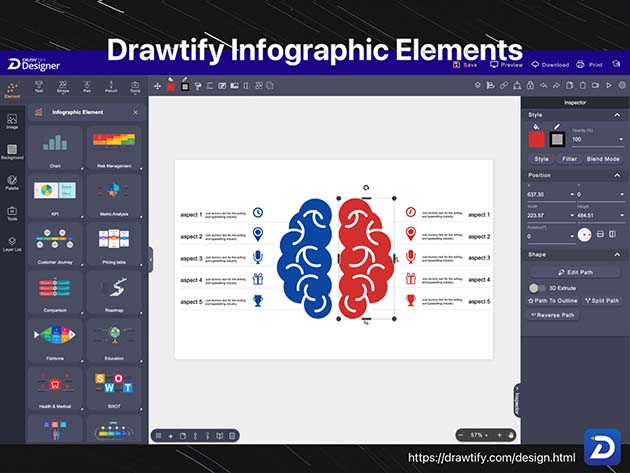Screen dimensions: 630x473
Task: Open the Image sidebar panel
Action: 12,121
